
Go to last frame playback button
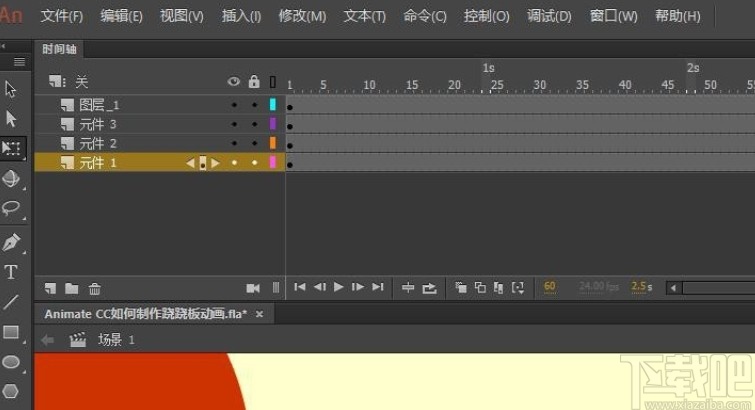click(x=378, y=287)
